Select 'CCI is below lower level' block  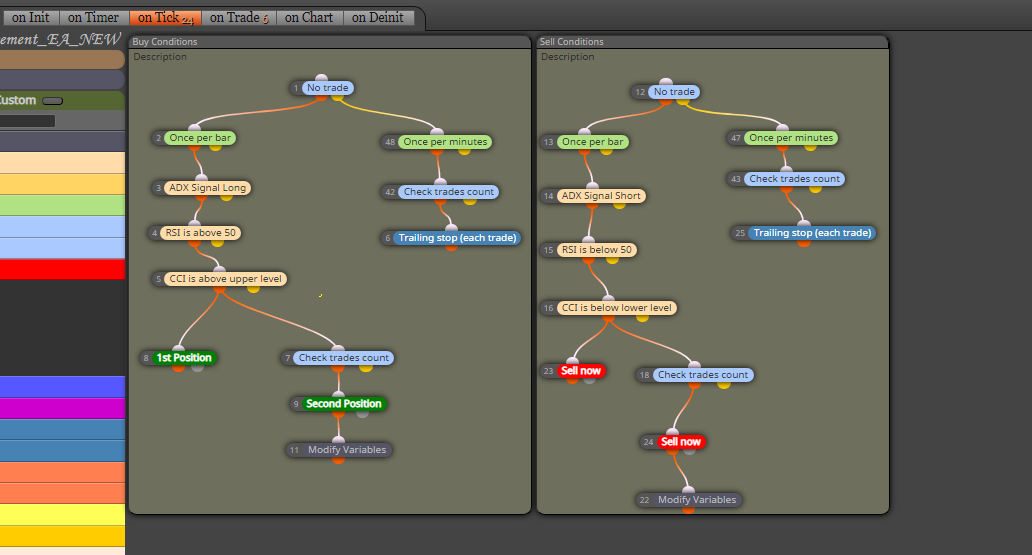click(x=616, y=307)
